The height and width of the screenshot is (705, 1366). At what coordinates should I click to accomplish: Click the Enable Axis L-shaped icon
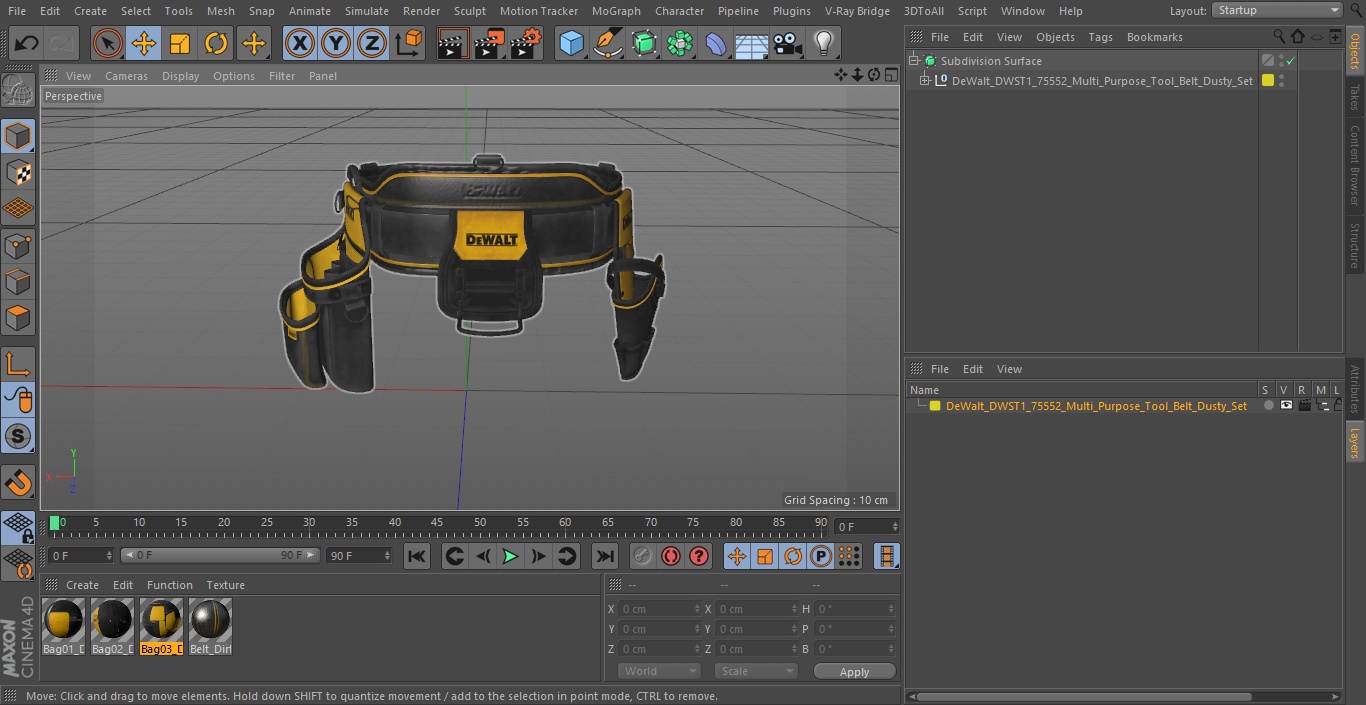tap(18, 363)
